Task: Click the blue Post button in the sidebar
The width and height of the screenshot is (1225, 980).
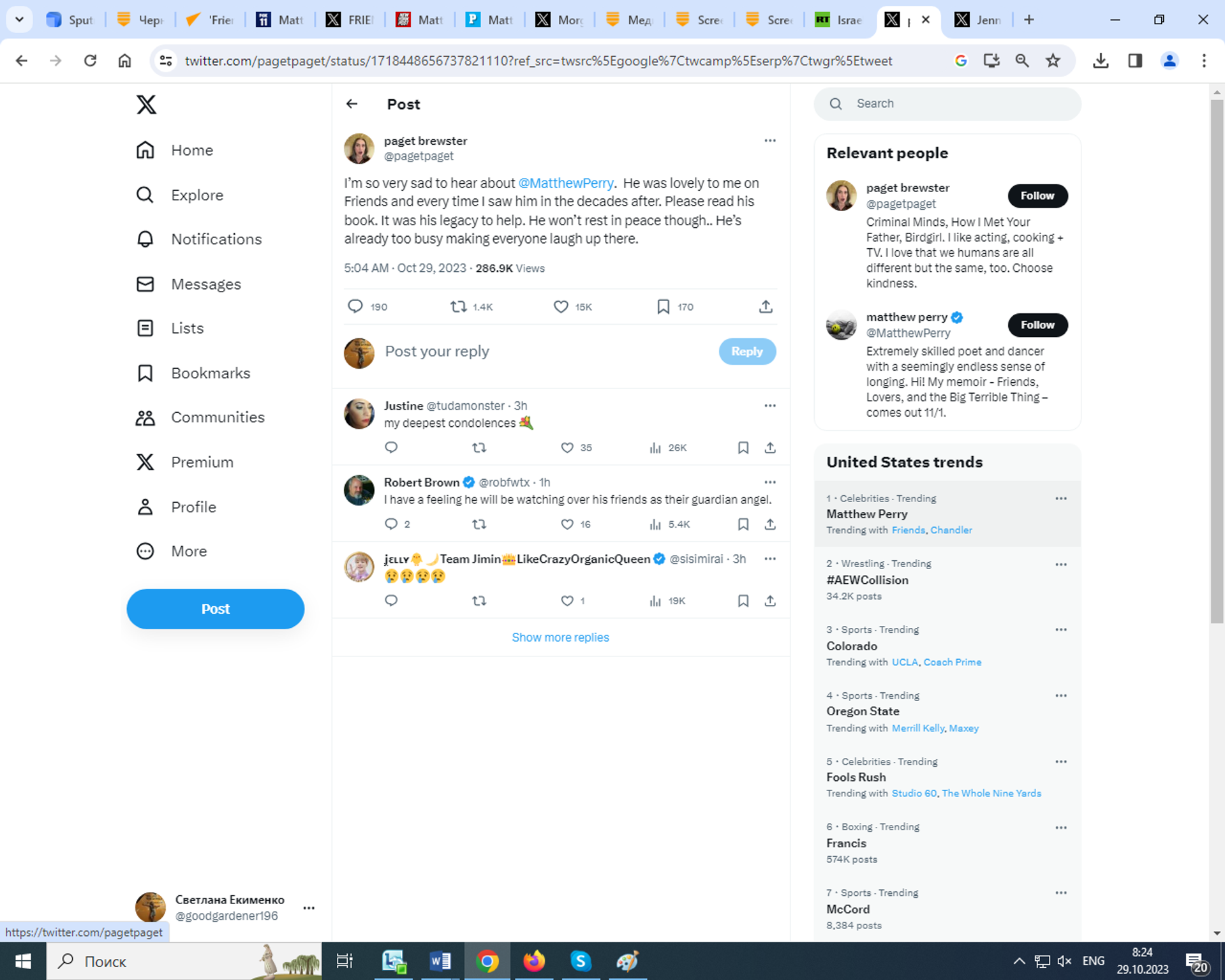Action: [x=216, y=609]
